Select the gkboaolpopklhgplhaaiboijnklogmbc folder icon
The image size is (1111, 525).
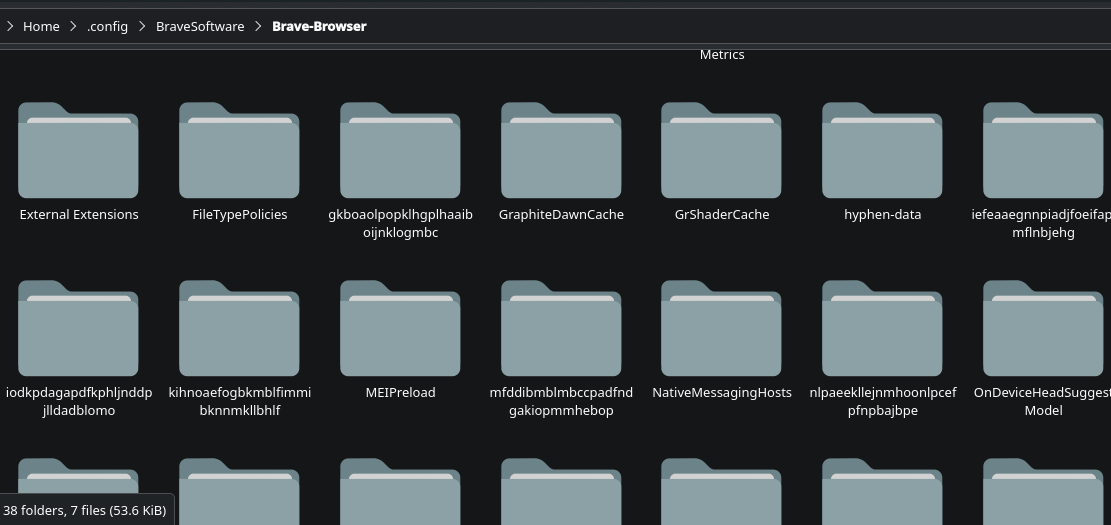(x=400, y=150)
